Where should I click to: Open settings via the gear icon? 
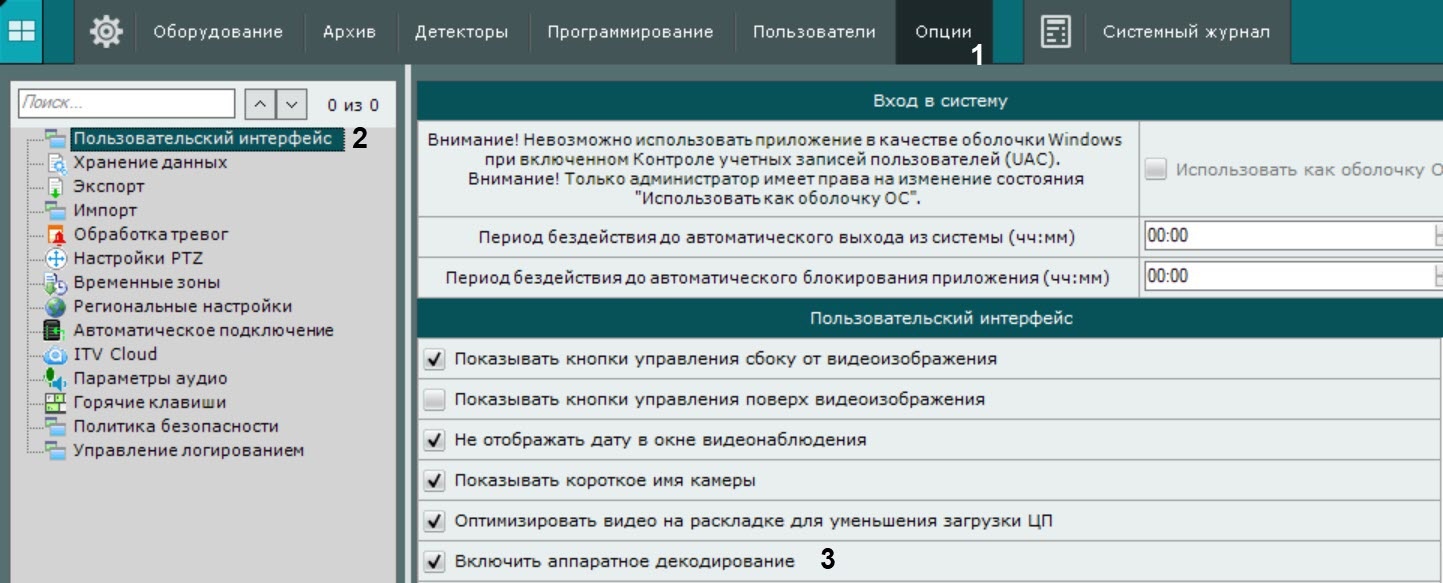106,32
